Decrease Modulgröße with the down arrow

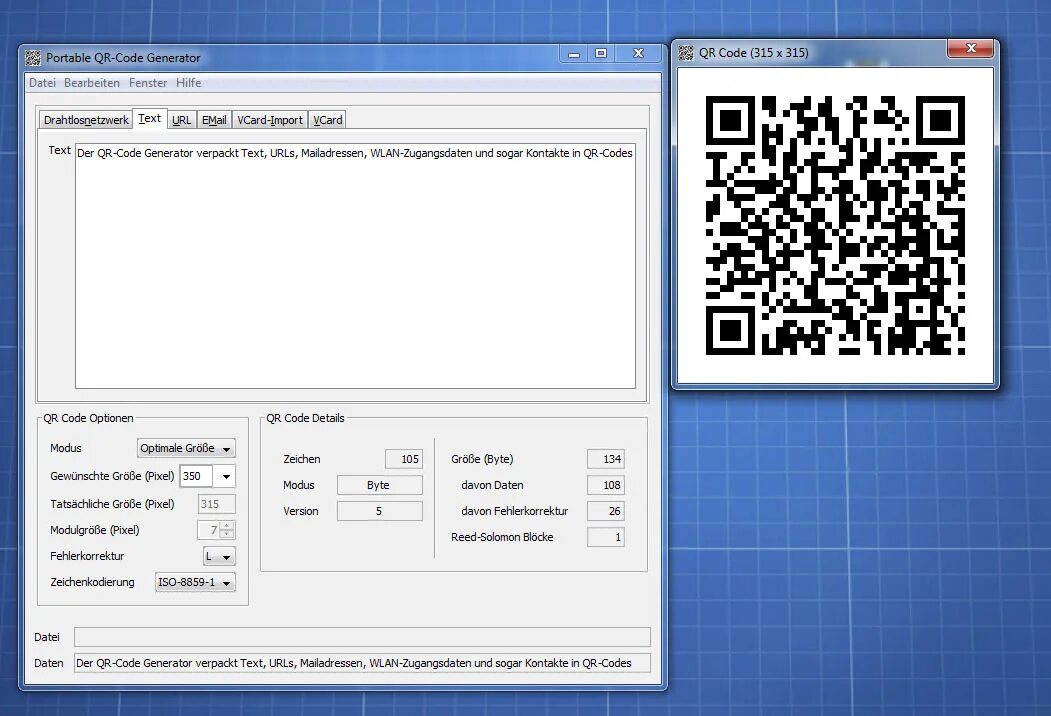227,534
